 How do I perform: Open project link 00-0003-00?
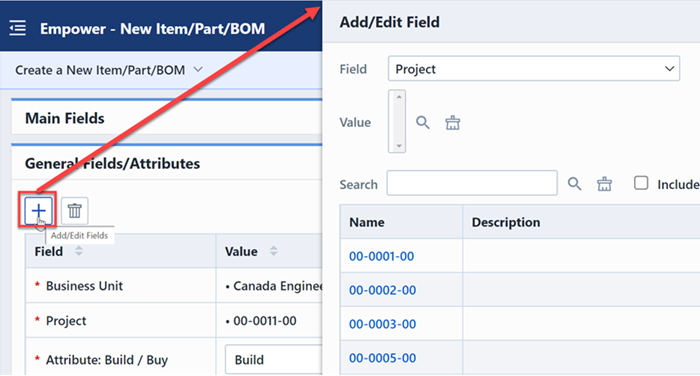382,324
